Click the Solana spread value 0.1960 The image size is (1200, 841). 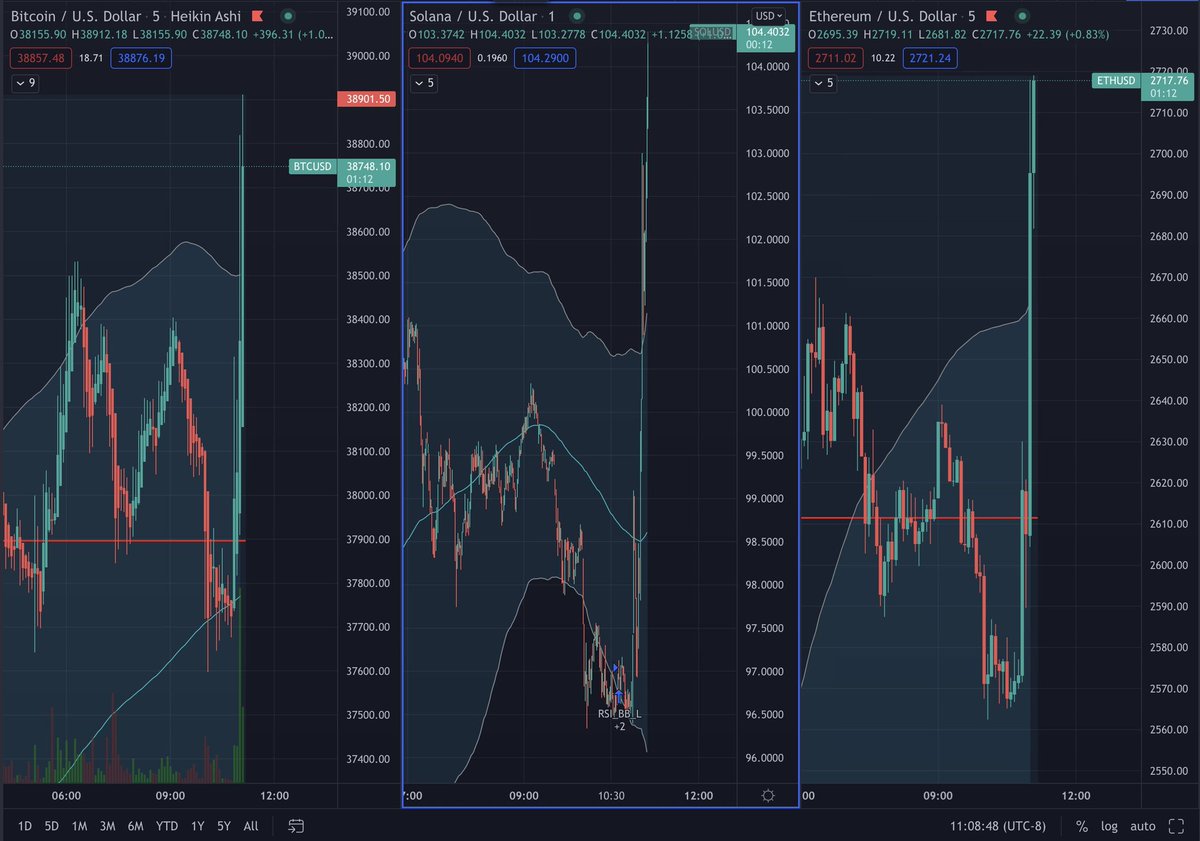coord(490,58)
